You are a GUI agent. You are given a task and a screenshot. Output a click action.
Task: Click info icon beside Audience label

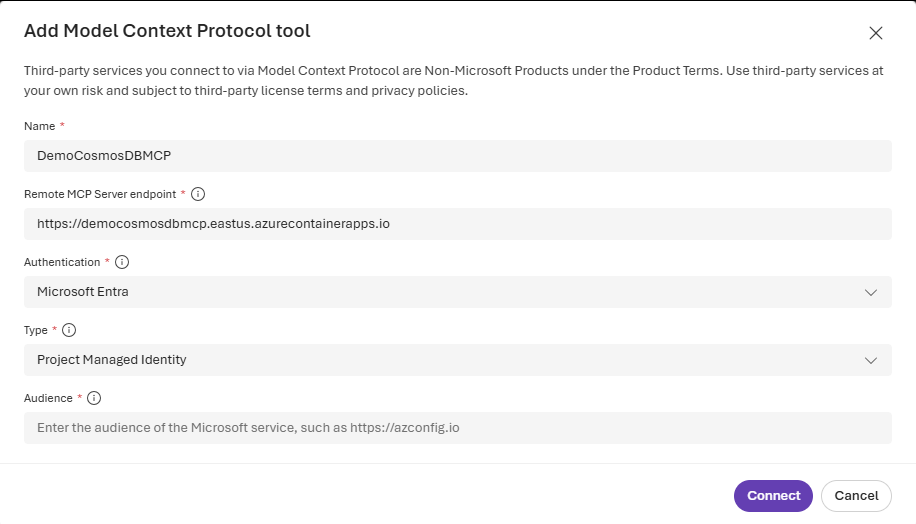94,398
